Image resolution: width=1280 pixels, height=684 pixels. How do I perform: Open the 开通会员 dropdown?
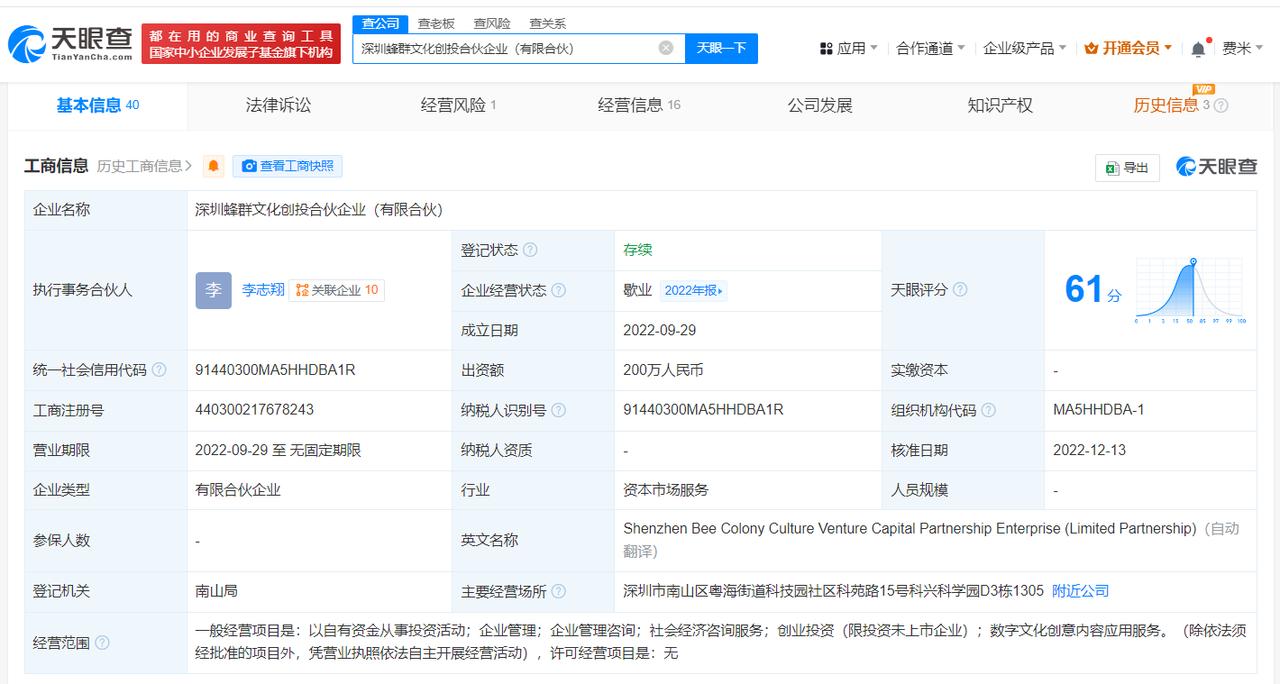(1129, 48)
